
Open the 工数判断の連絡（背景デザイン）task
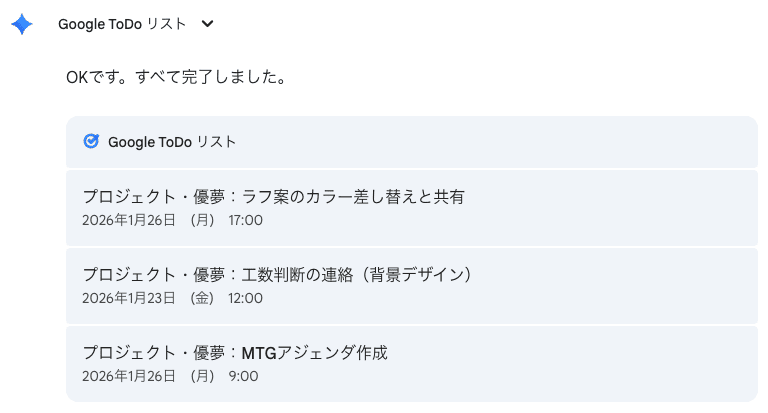pyautogui.click(x=277, y=274)
